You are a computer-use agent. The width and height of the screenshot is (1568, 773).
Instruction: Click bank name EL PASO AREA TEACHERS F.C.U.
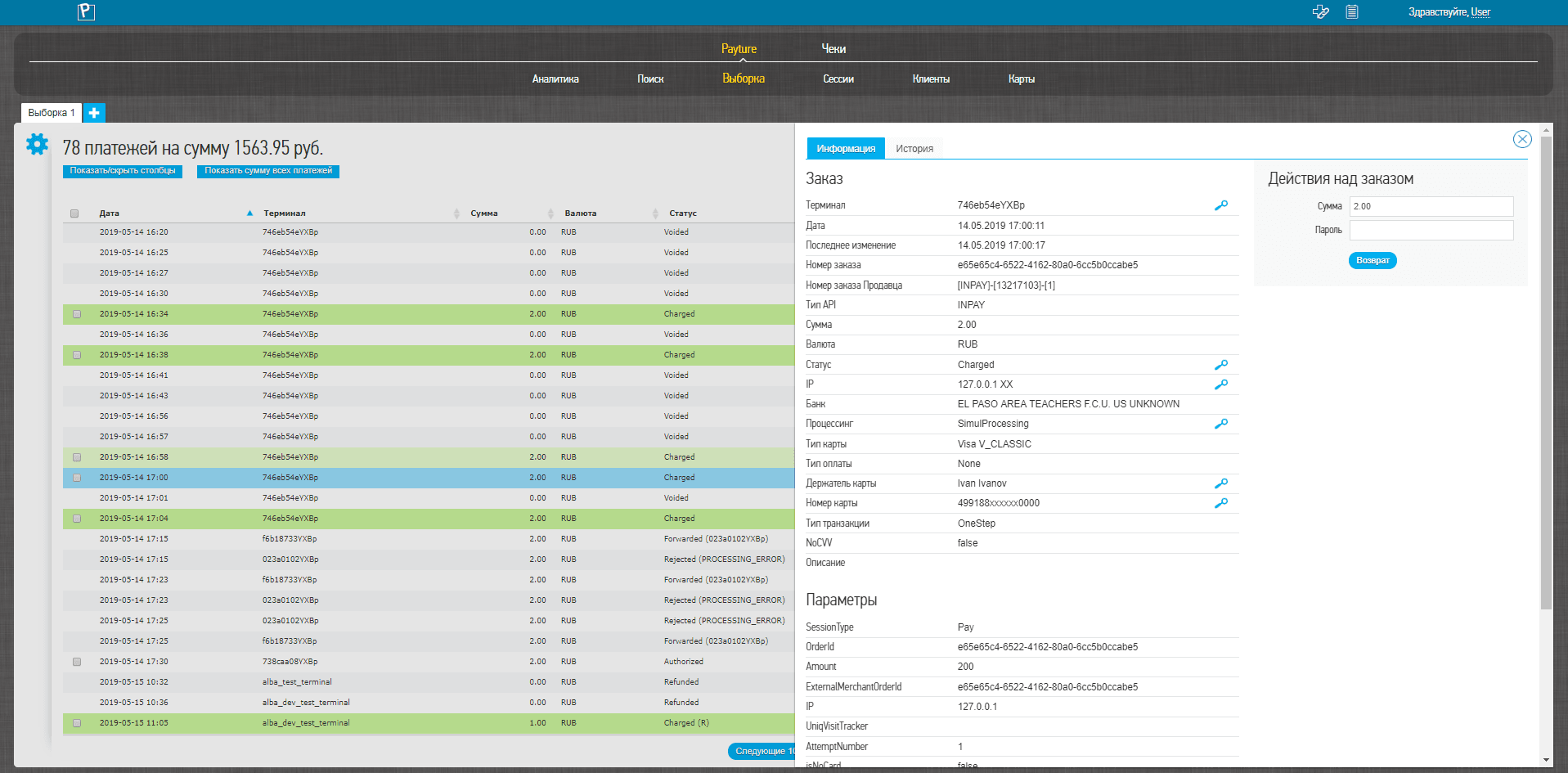(1068, 404)
